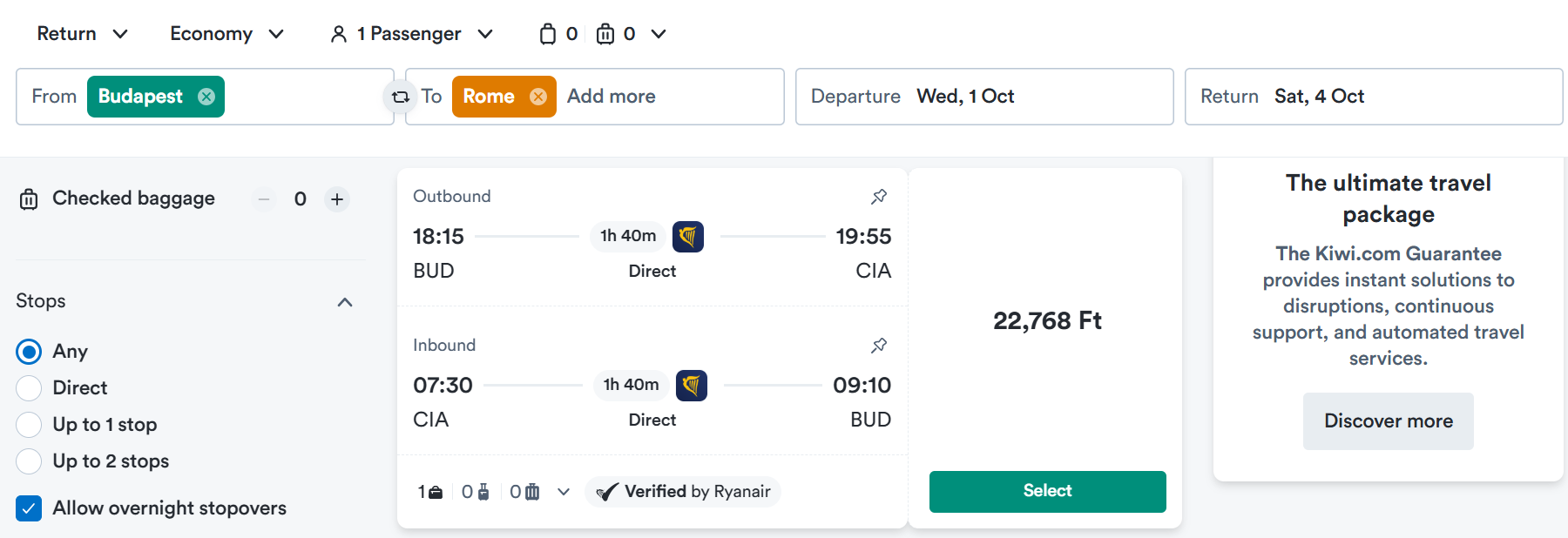Remove Rome from the To field
Image resolution: width=1568 pixels, height=538 pixels.
point(538,97)
